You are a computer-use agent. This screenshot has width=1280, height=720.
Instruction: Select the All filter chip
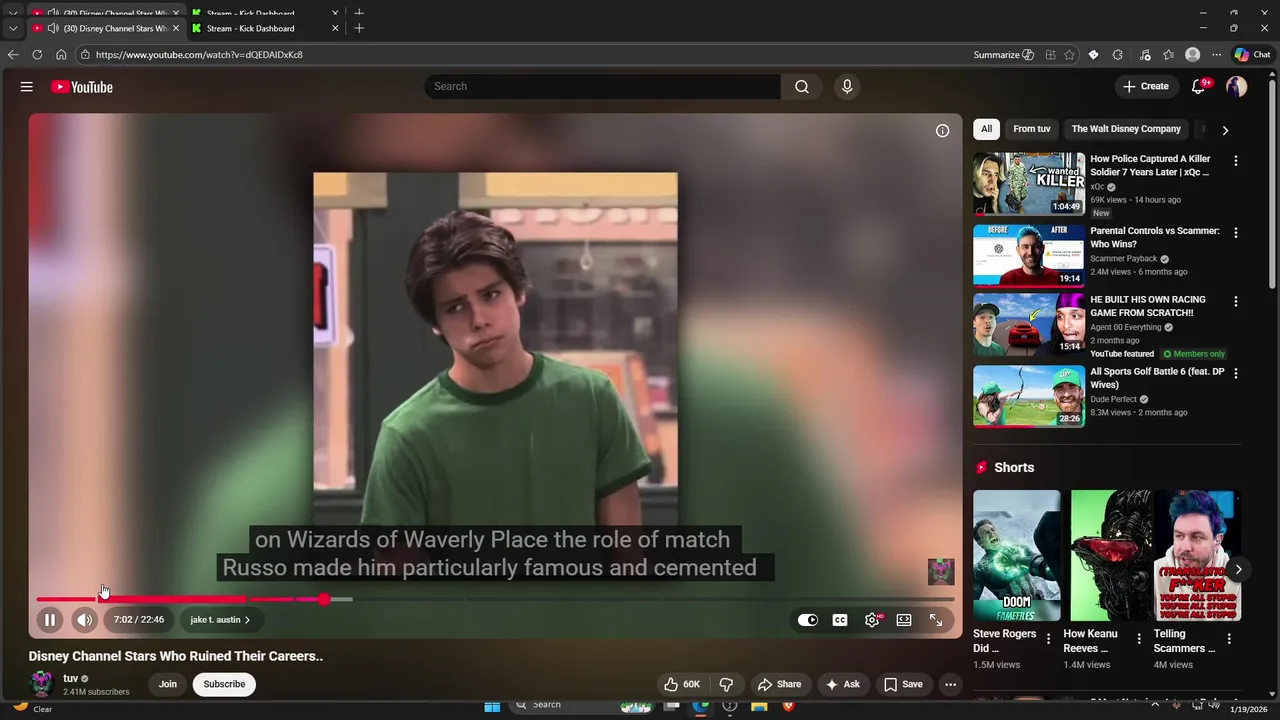[x=986, y=129]
